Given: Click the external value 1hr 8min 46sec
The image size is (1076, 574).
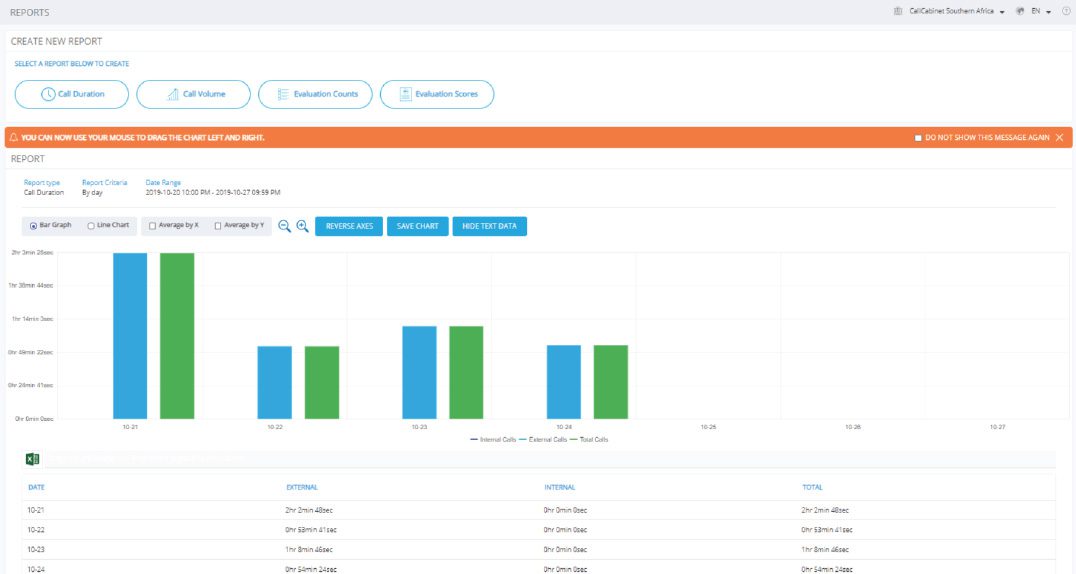Looking at the screenshot, I should [x=309, y=549].
